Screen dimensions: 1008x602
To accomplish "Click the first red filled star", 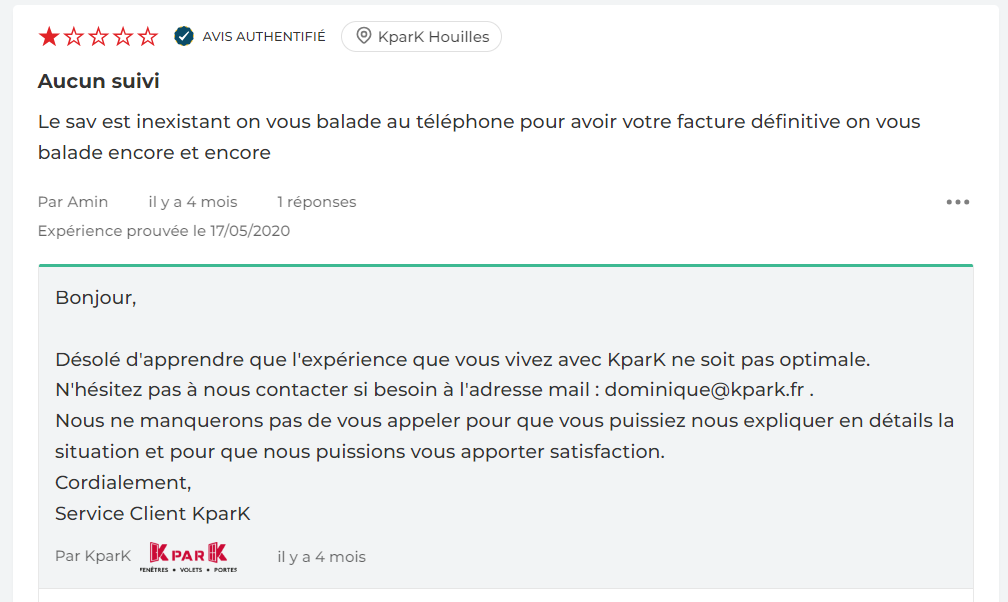I will 47,35.
